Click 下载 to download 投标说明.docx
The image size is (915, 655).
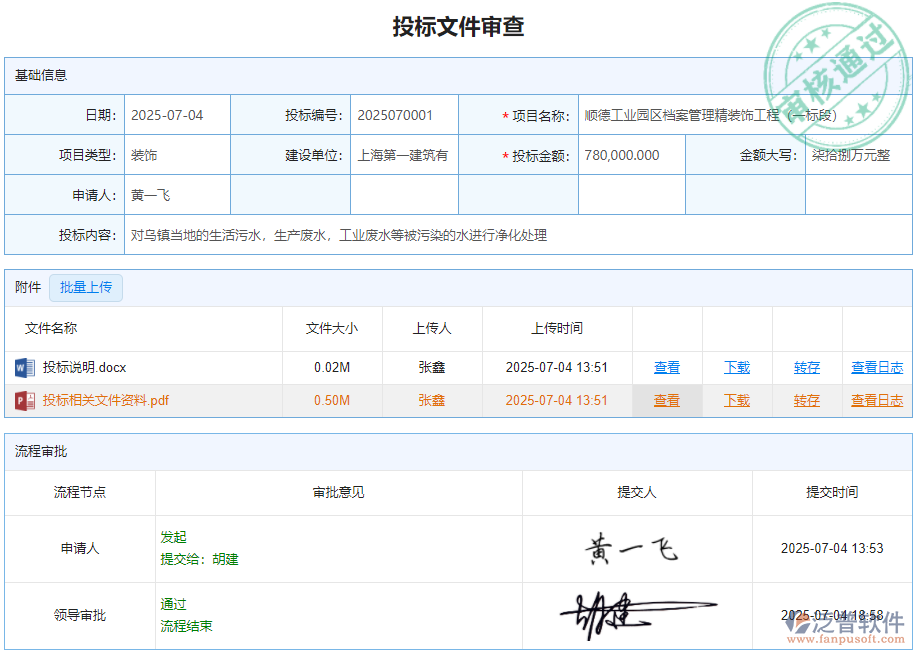tap(736, 367)
